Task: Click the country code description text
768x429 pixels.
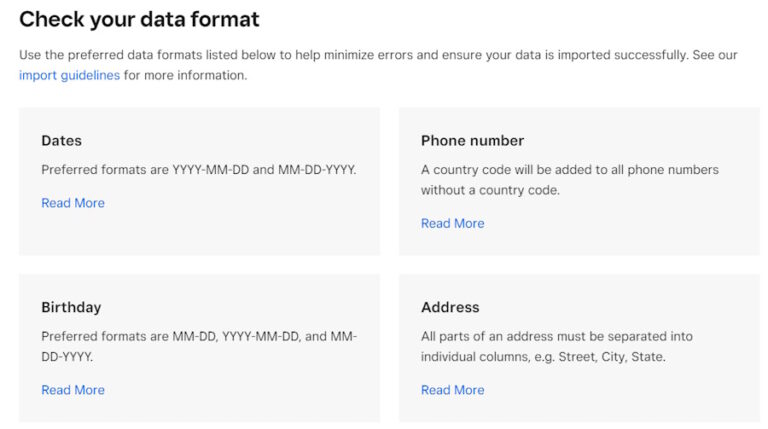Action: [x=569, y=170]
